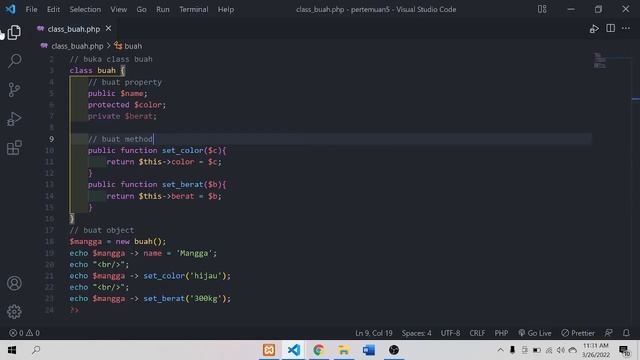Open the editor More Actions menu
640x360 pixels.
626,28
